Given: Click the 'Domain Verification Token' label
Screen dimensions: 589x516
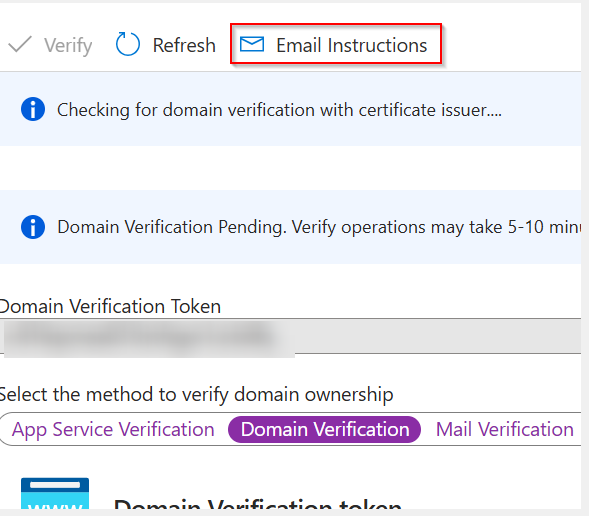Looking at the screenshot, I should pos(110,306).
